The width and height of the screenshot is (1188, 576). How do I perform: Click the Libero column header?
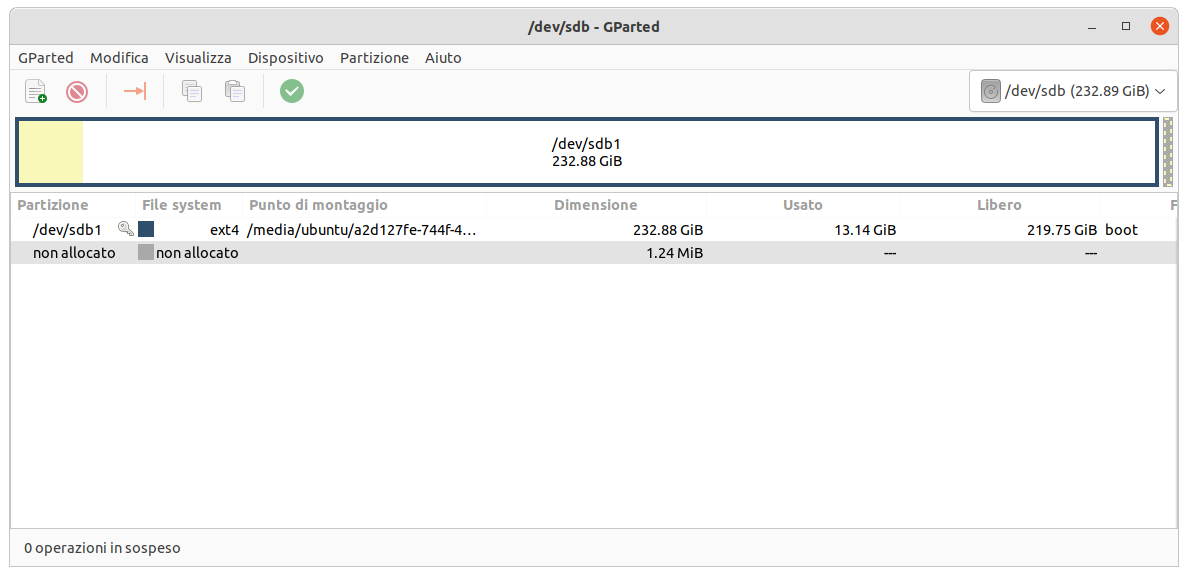[1000, 205]
